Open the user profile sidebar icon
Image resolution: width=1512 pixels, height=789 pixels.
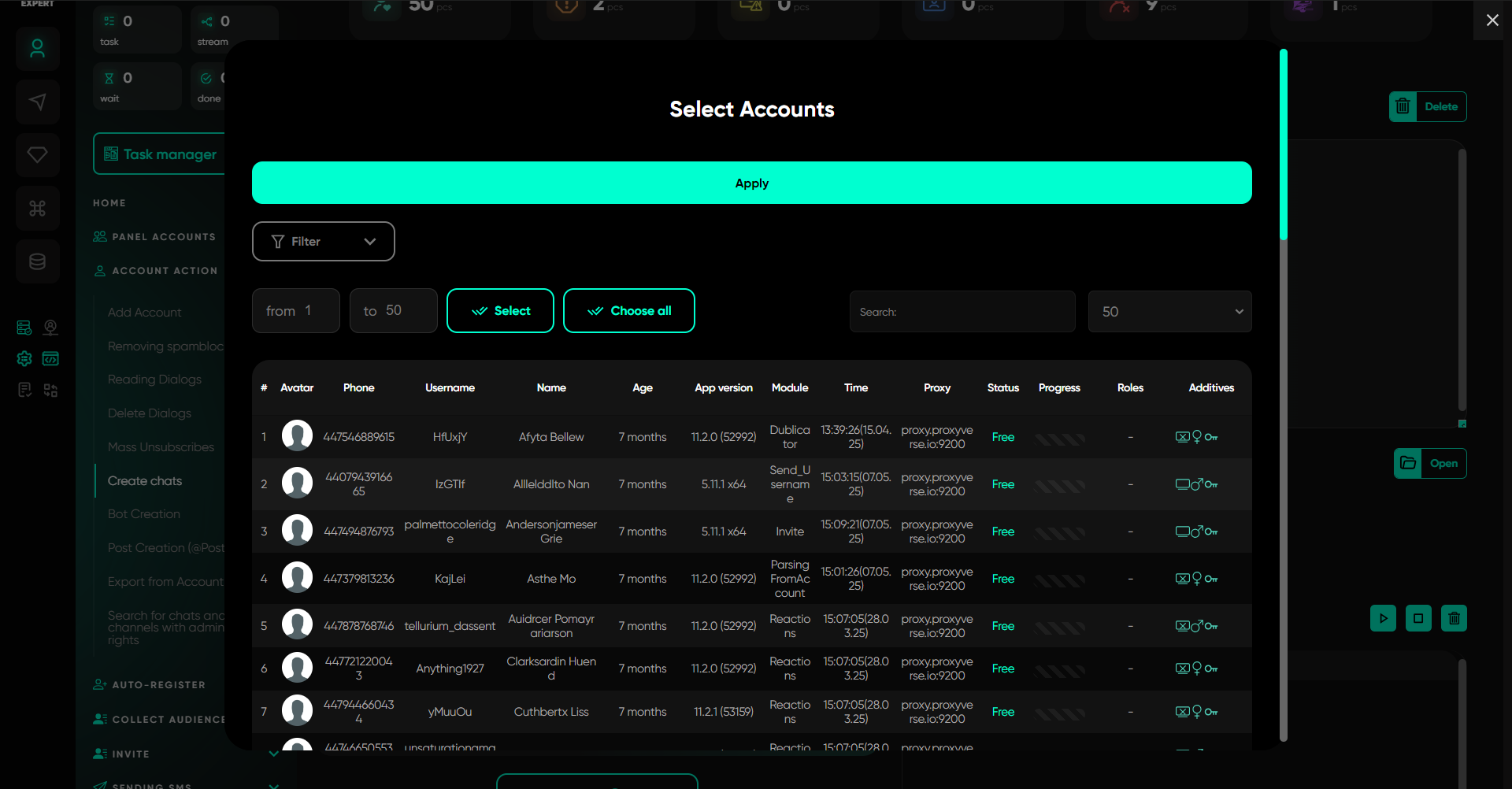pyautogui.click(x=37, y=49)
